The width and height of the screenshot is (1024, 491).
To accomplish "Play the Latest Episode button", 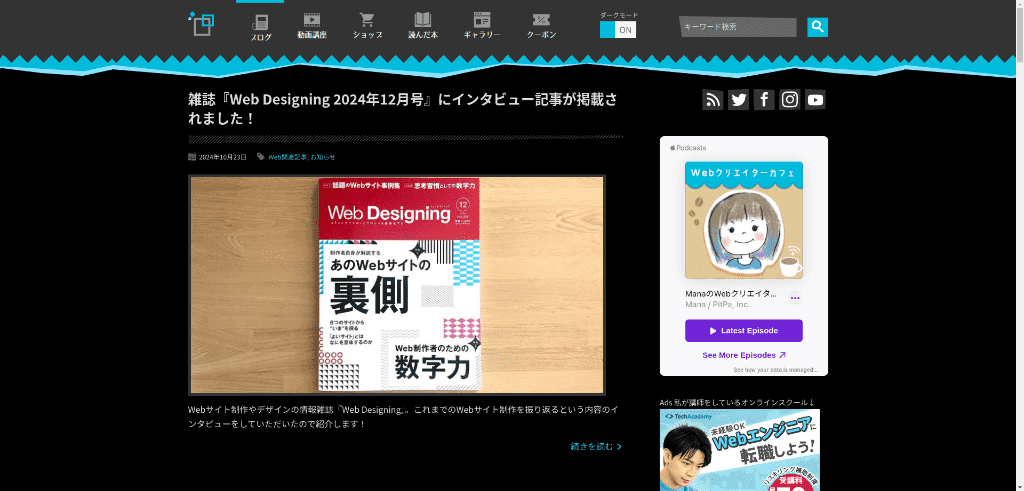I will point(743,331).
